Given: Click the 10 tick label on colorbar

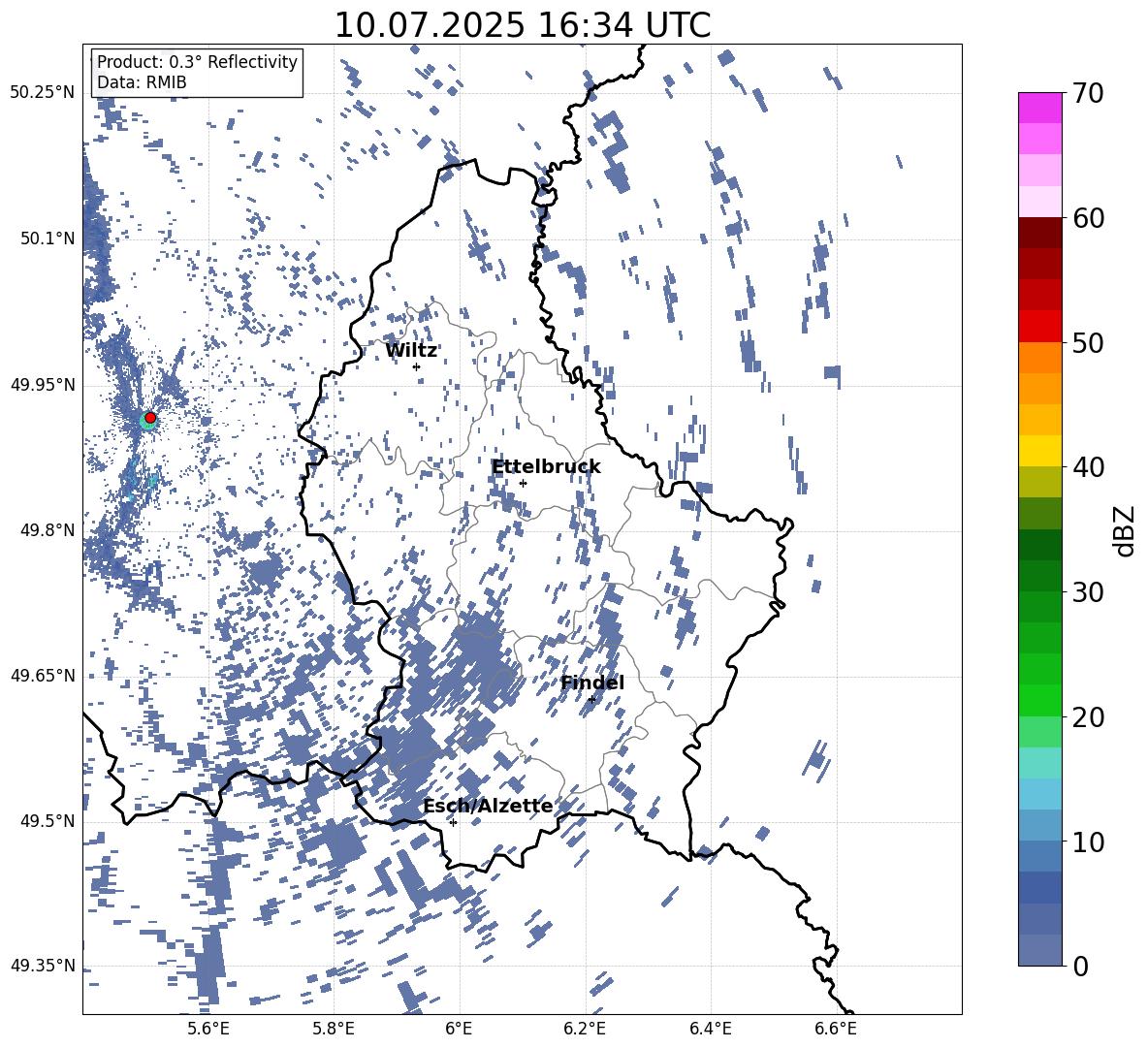Looking at the screenshot, I should click(x=1088, y=842).
